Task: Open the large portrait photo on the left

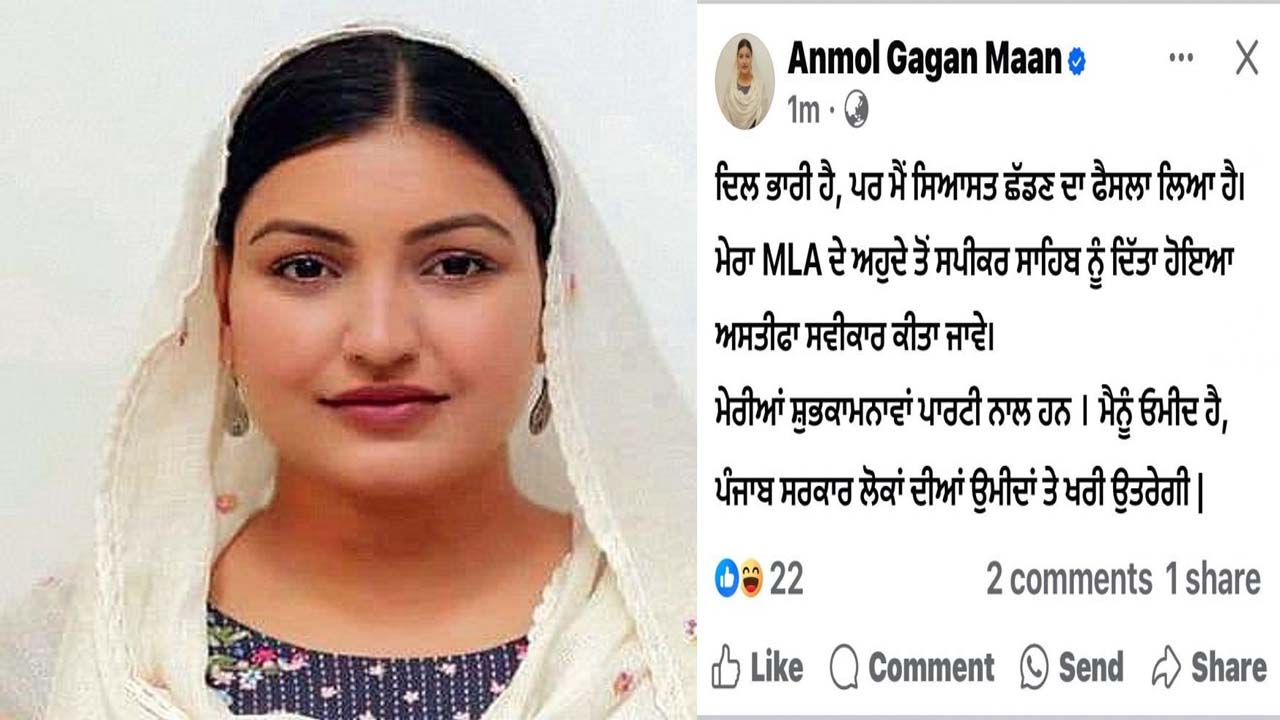Action: pyautogui.click(x=348, y=360)
